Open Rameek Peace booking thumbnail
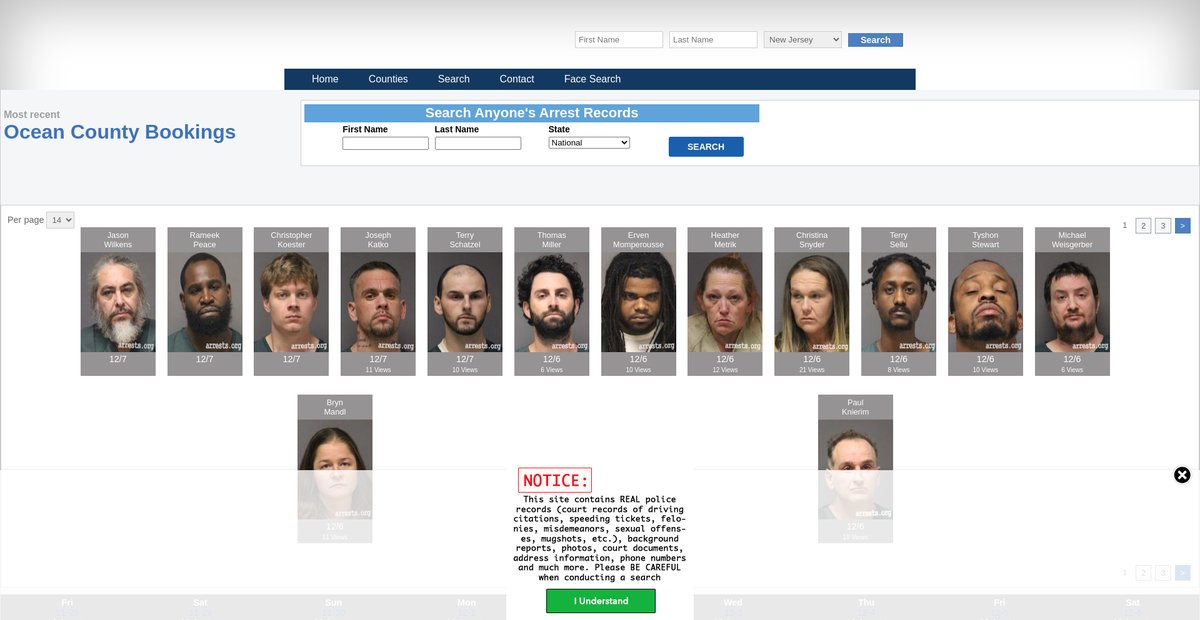The image size is (1200, 620). 204,302
